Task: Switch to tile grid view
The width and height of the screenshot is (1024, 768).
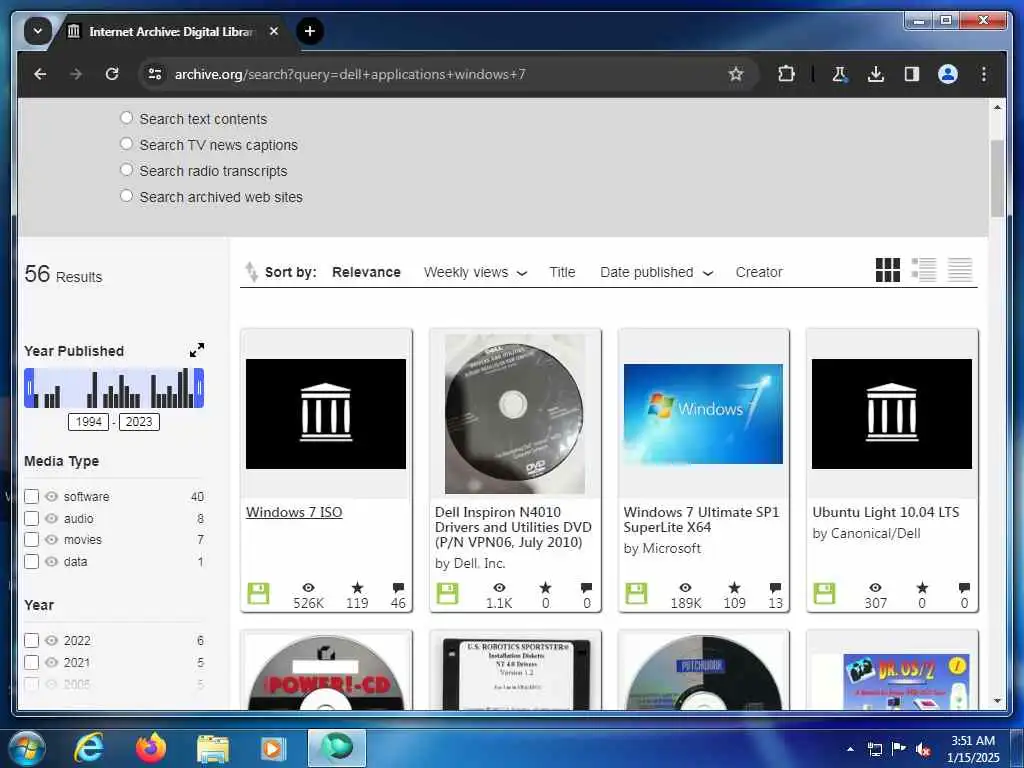Action: coord(888,270)
